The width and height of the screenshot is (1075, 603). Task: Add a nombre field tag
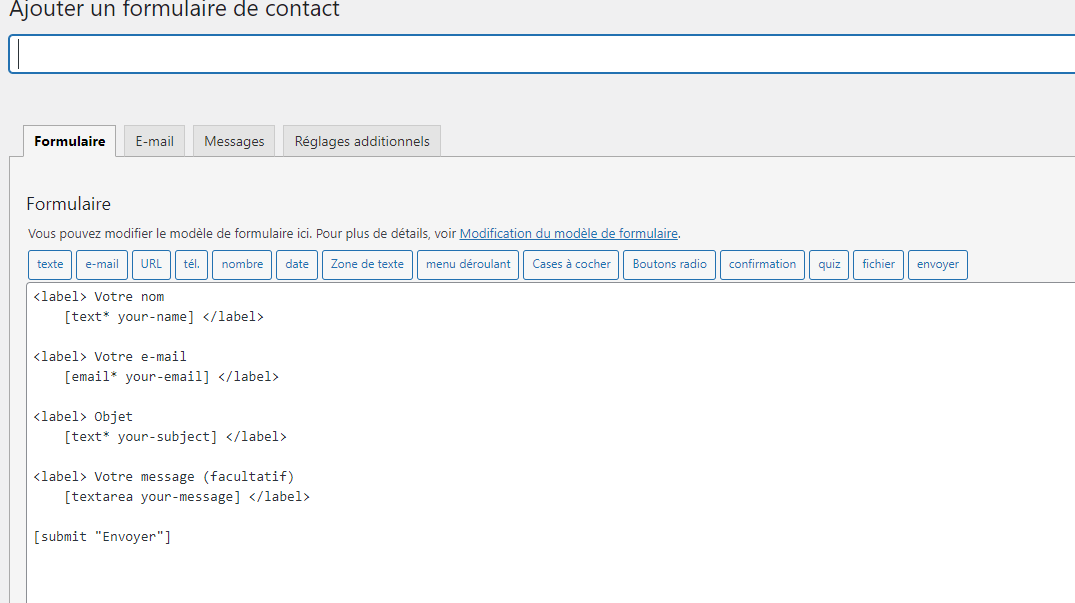[x=242, y=264]
